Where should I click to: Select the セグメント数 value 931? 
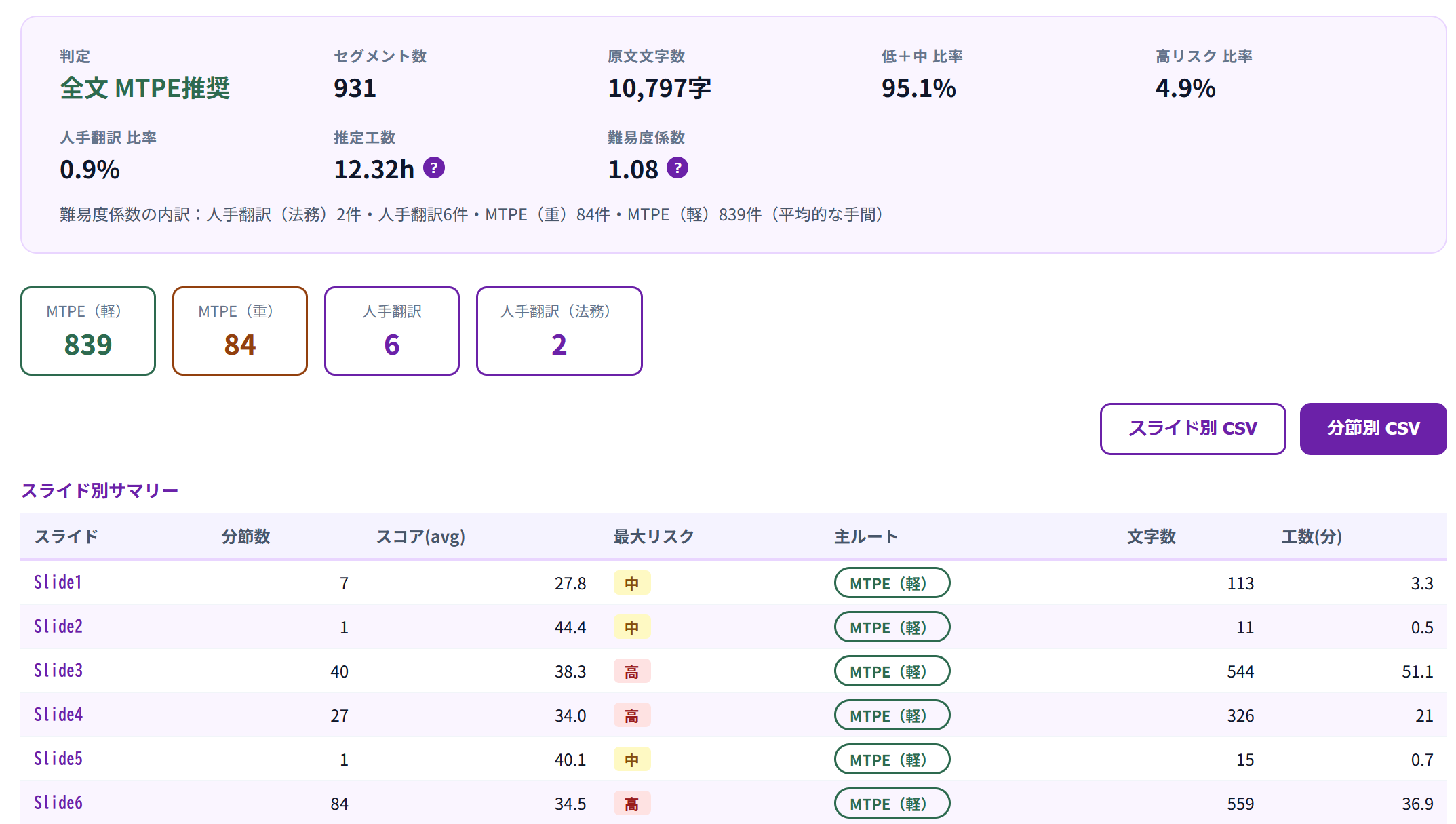[355, 88]
